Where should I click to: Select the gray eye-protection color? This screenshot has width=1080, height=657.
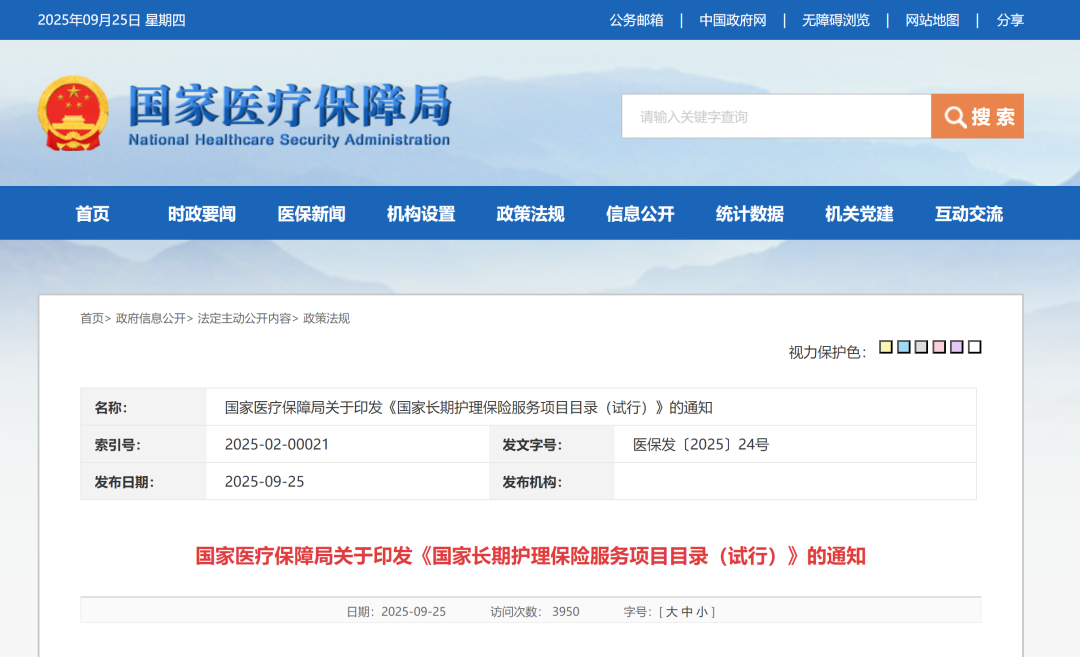tap(921, 347)
